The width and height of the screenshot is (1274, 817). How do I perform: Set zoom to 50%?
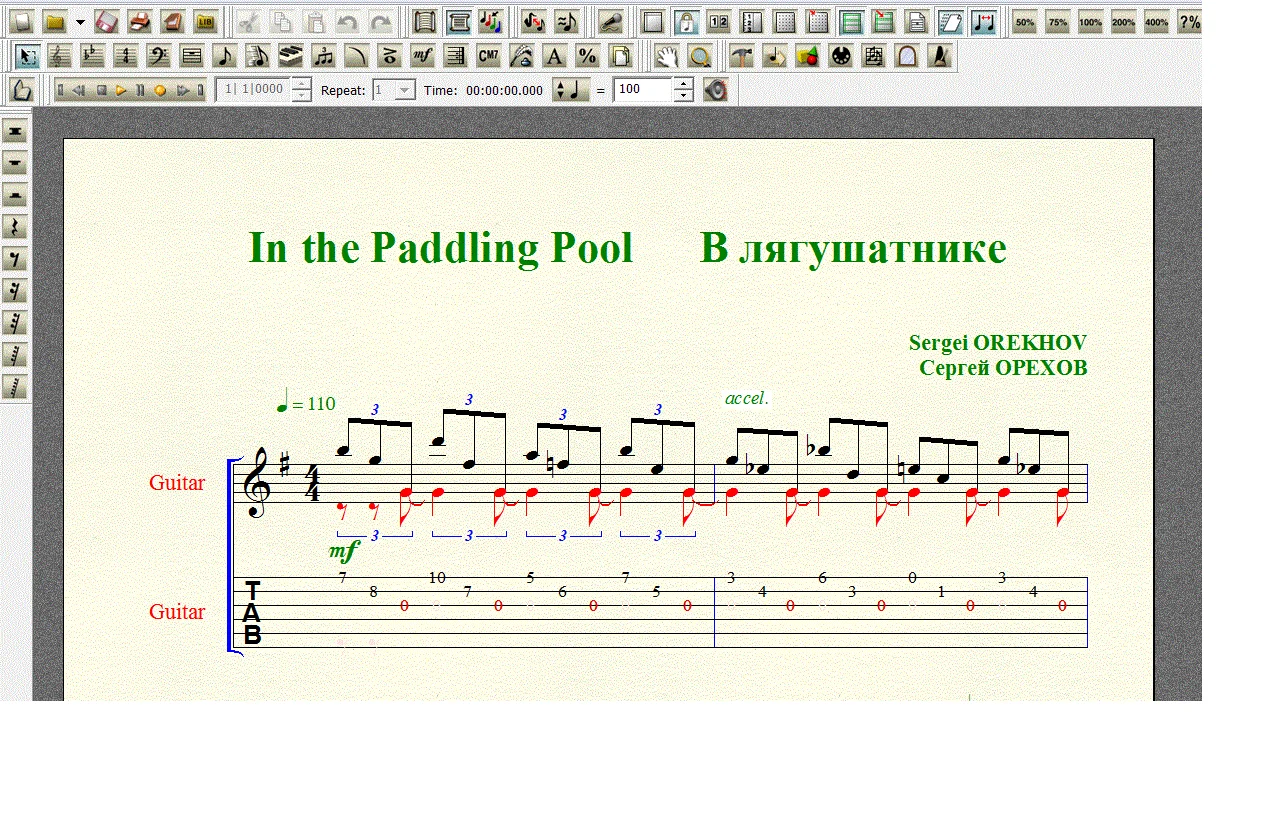(x=1024, y=21)
